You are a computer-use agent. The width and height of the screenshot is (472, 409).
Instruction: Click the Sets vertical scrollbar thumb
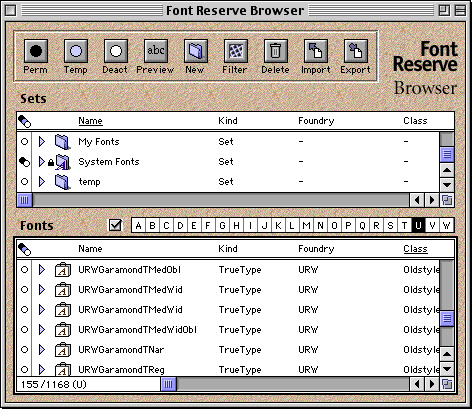(447, 154)
